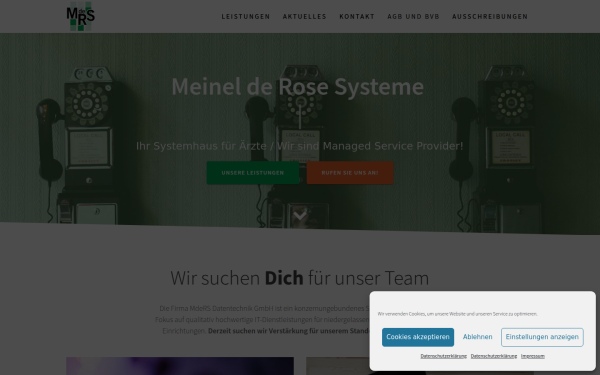
Task: Open the Impressum link in cookie banner
Action: (x=533, y=356)
